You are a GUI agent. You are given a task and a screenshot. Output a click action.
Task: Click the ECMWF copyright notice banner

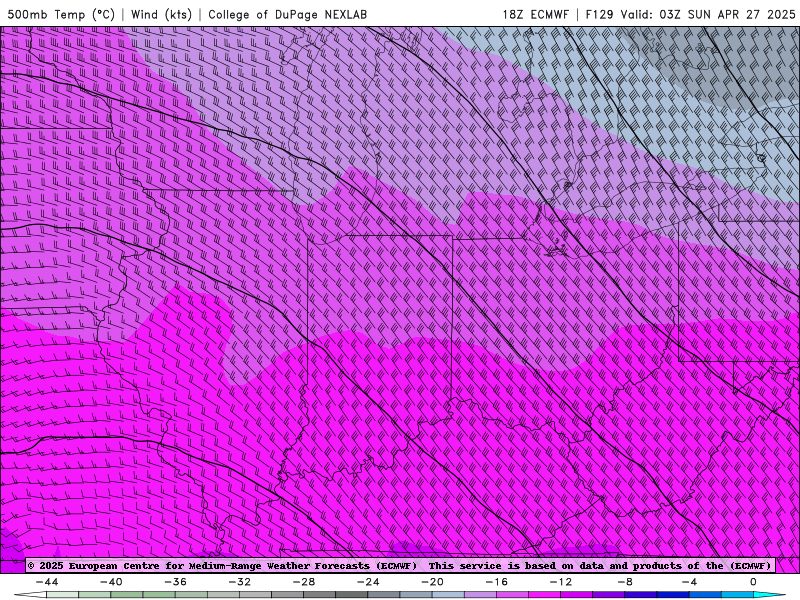[x=400, y=566]
